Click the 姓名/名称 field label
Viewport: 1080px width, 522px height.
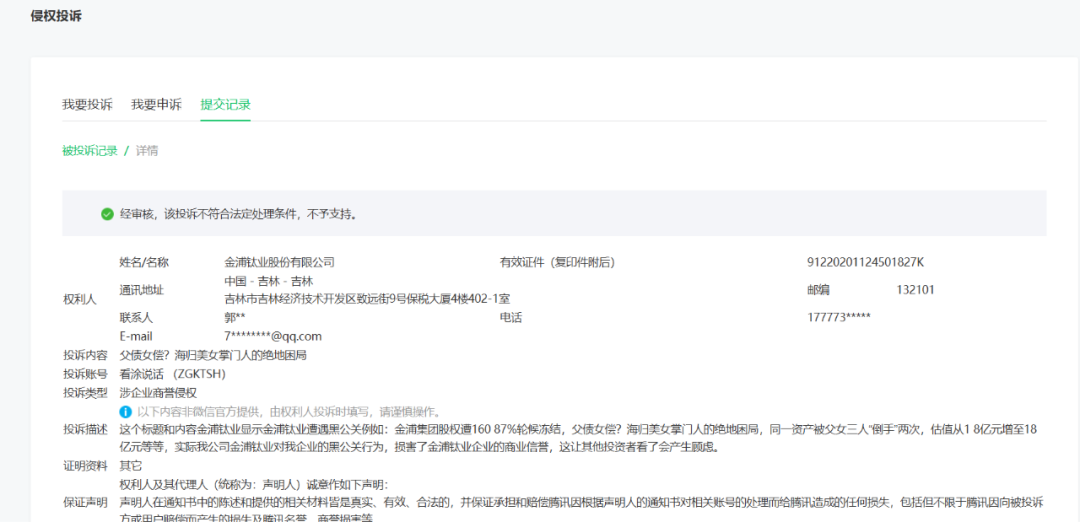coord(144,262)
